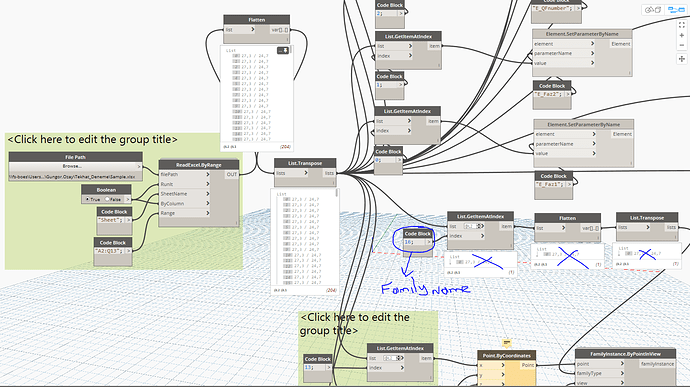This screenshot has height=387, width=690.
Task: Click the Zoom to Fit icon
Action: (x=682, y=25)
